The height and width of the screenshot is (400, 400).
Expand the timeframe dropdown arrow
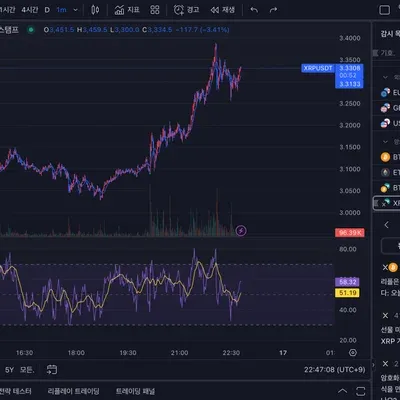point(76,10)
